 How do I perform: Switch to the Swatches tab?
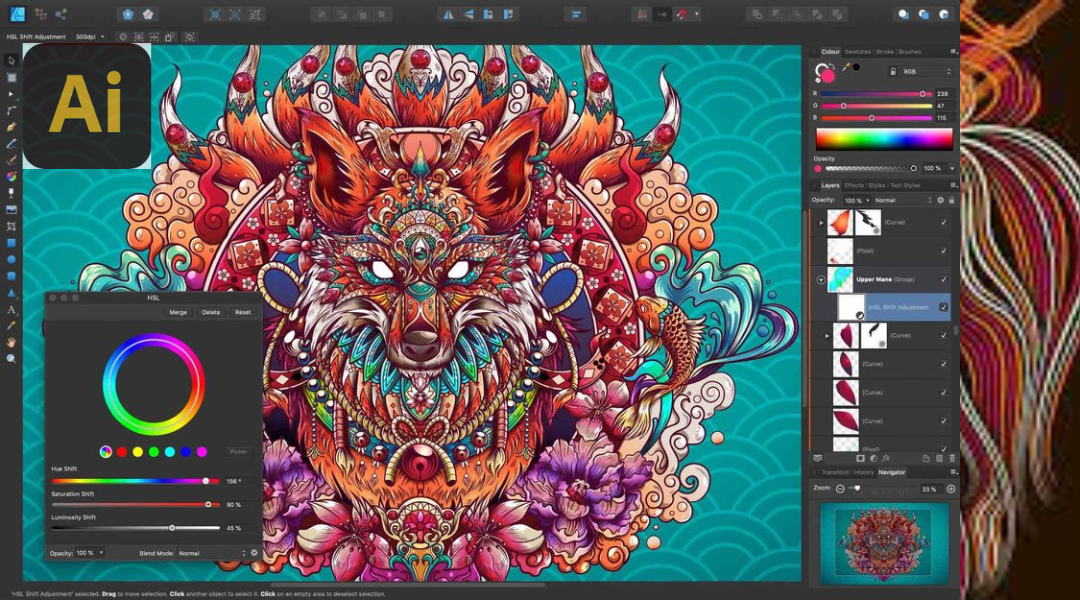pyautogui.click(x=858, y=52)
